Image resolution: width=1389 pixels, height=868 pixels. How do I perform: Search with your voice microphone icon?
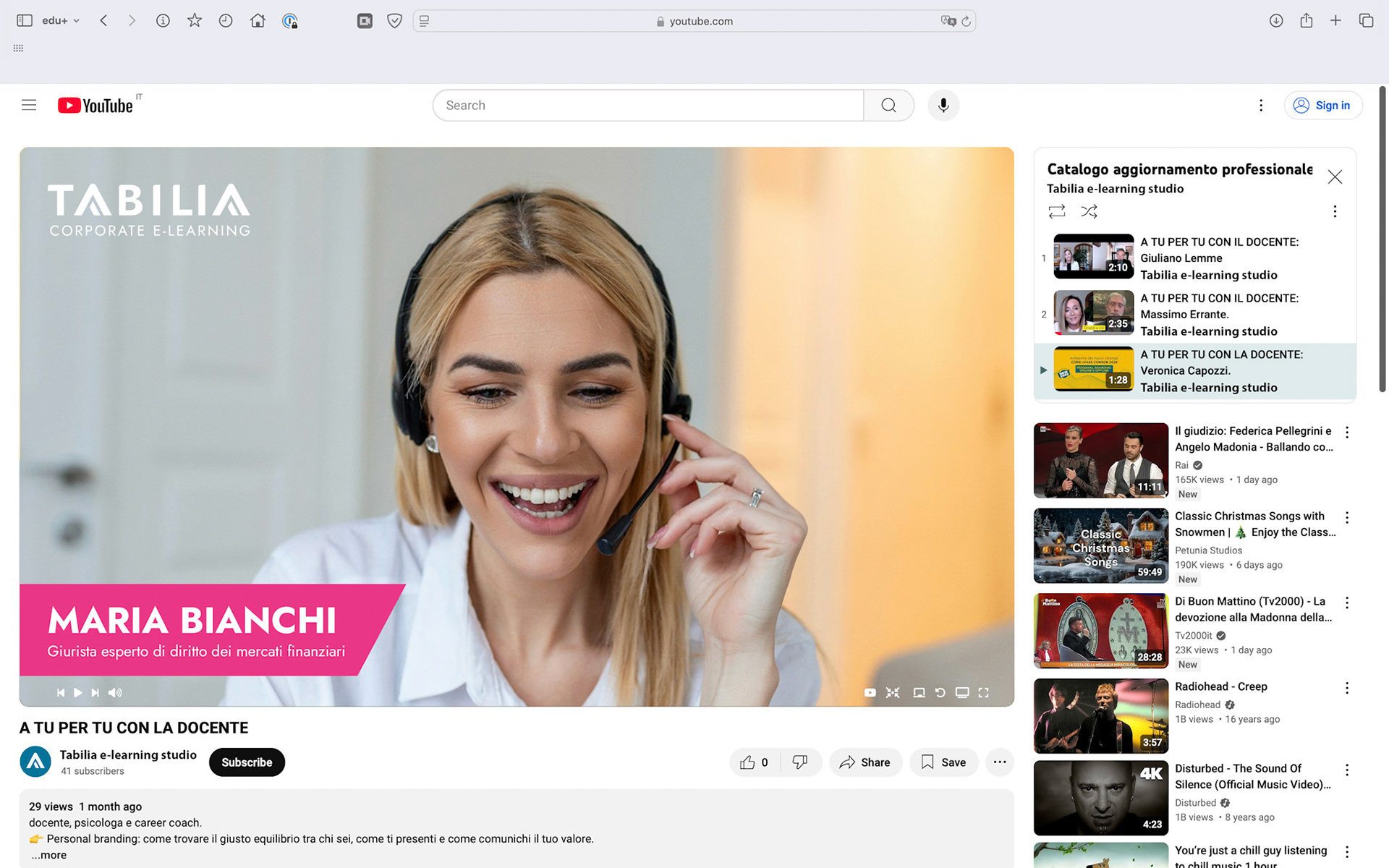tap(943, 106)
